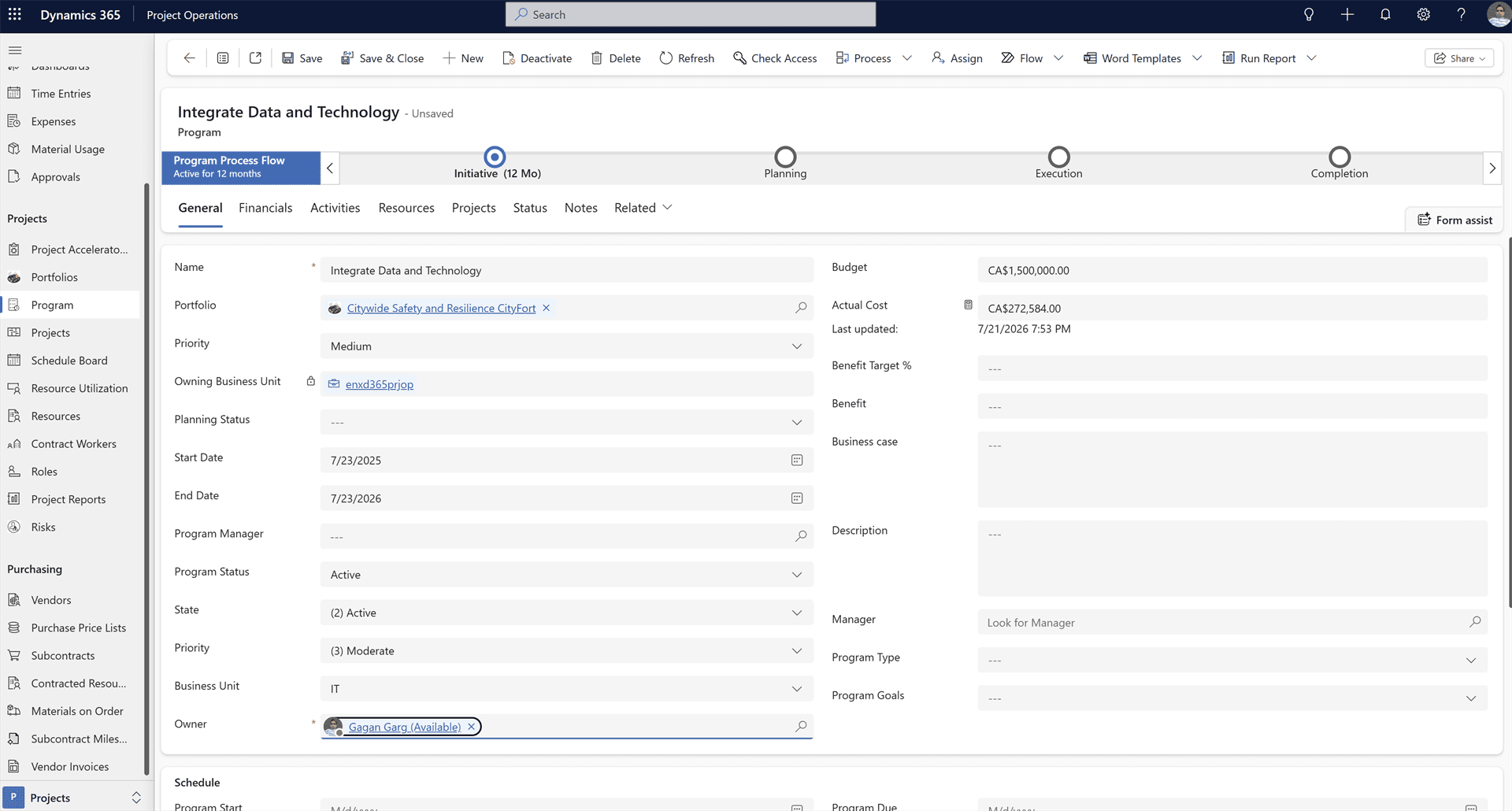Screen dimensions: 1512x811
Task: Open Citywide Safety and Resilience CityFort link
Action: pyautogui.click(x=441, y=309)
